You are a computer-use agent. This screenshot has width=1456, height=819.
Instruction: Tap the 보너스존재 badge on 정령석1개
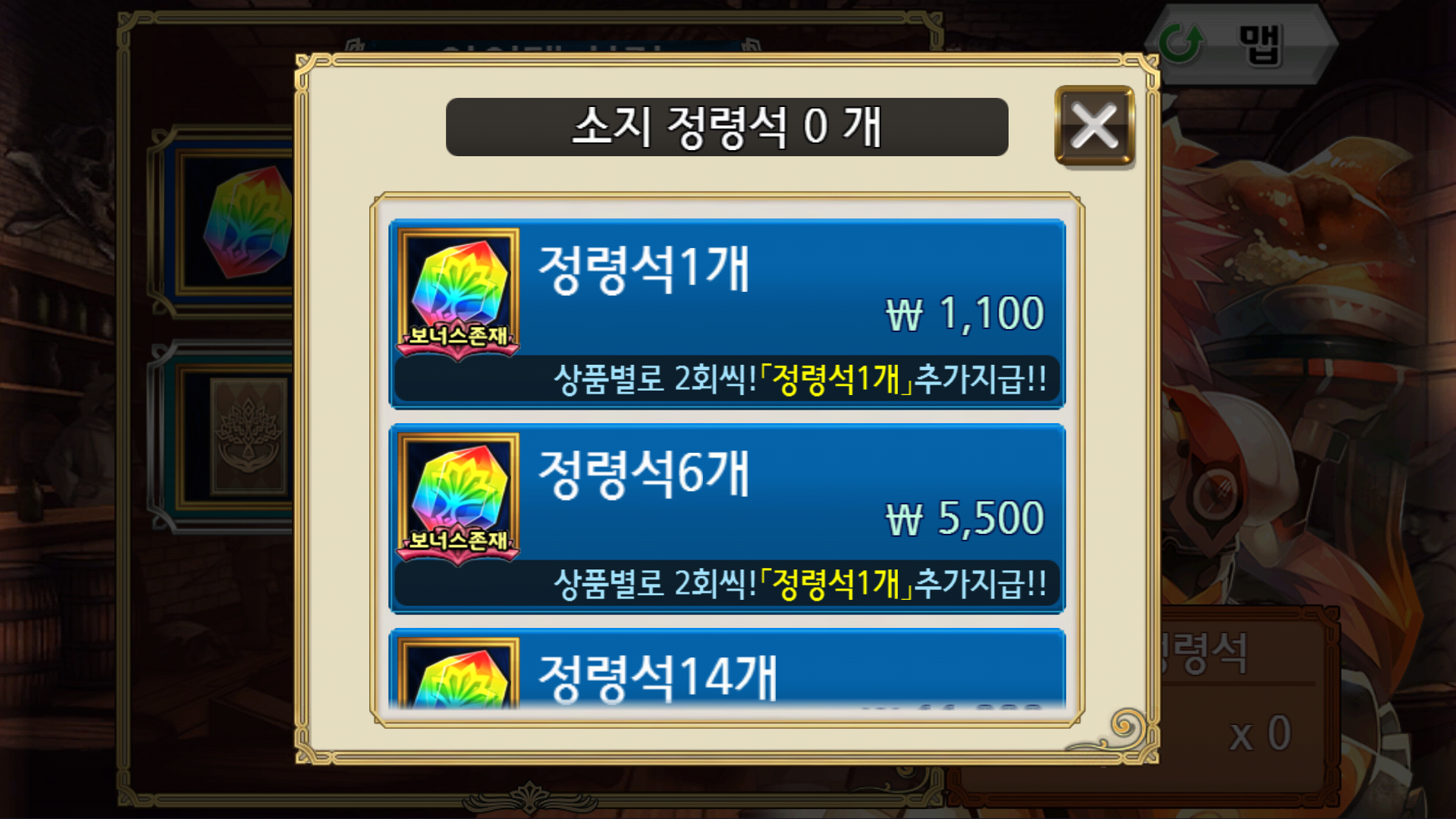tap(458, 336)
